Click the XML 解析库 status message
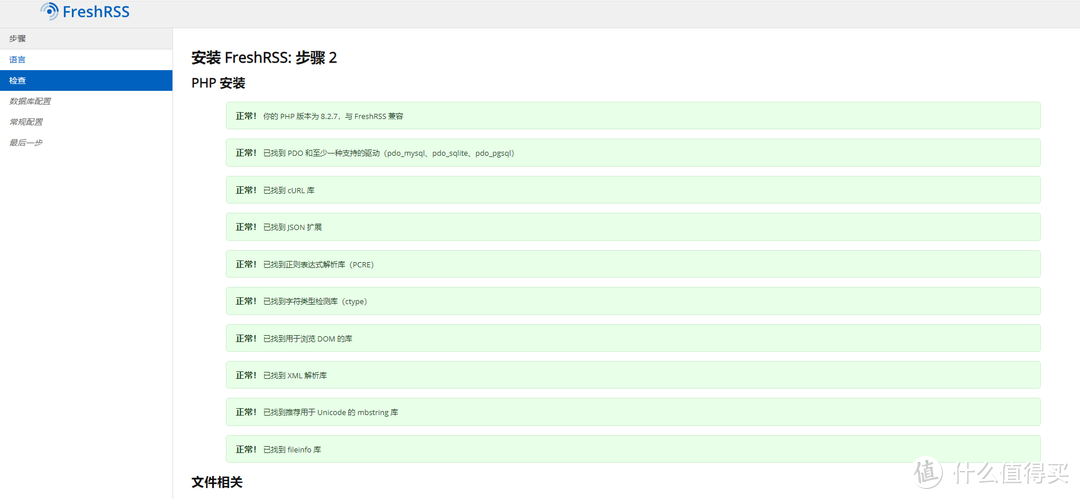The image size is (1080, 499). tap(633, 375)
